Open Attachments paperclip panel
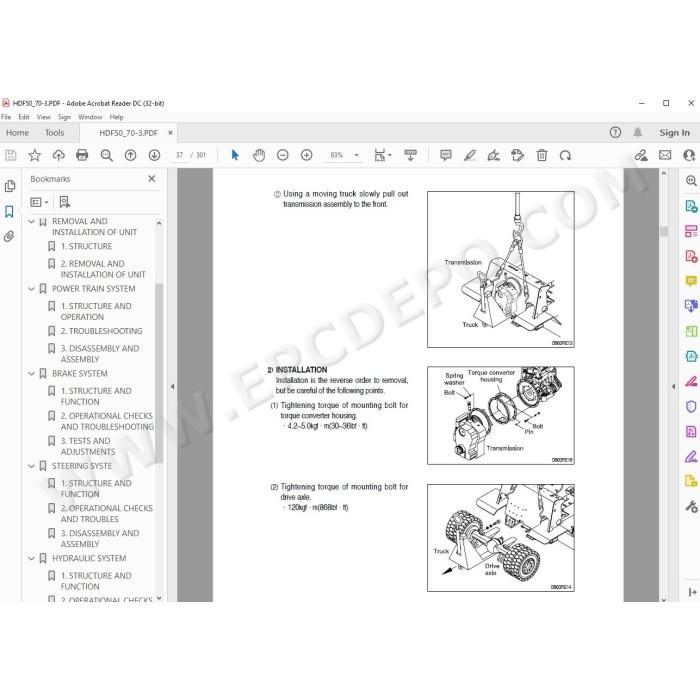Viewport: 700px width, 700px height. [x=9, y=236]
